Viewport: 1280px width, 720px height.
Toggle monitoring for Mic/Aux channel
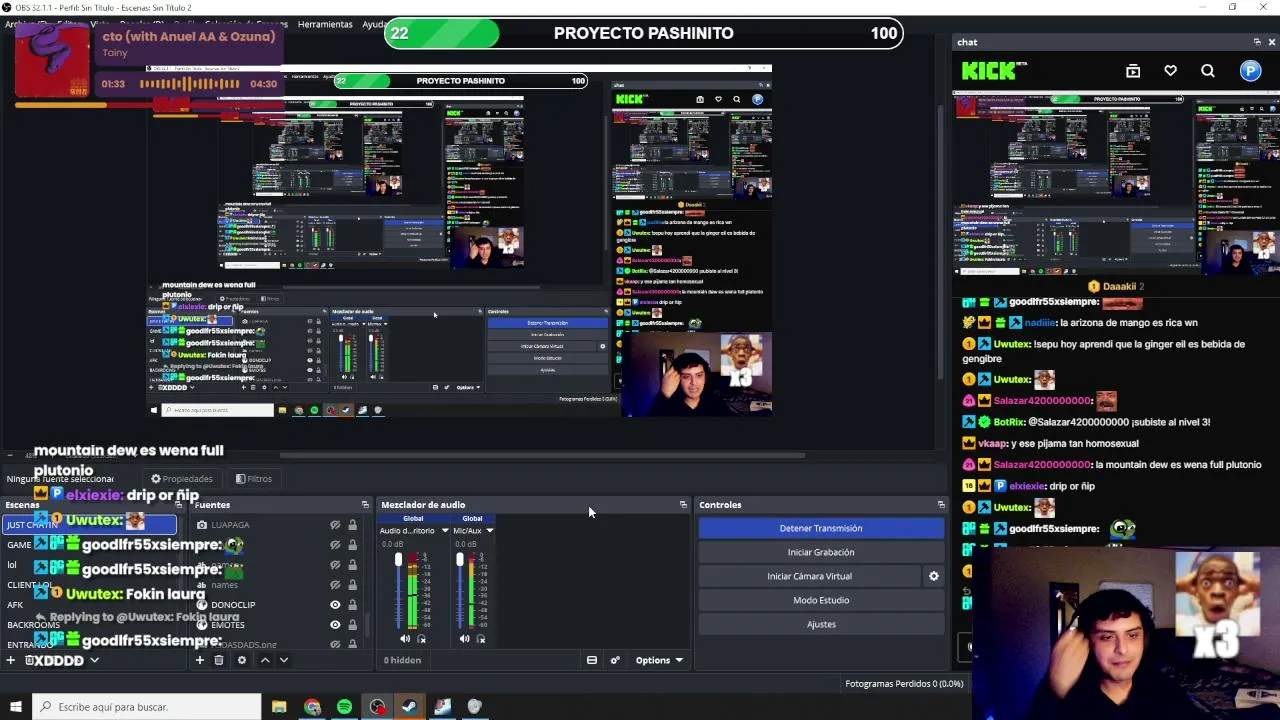(x=481, y=639)
